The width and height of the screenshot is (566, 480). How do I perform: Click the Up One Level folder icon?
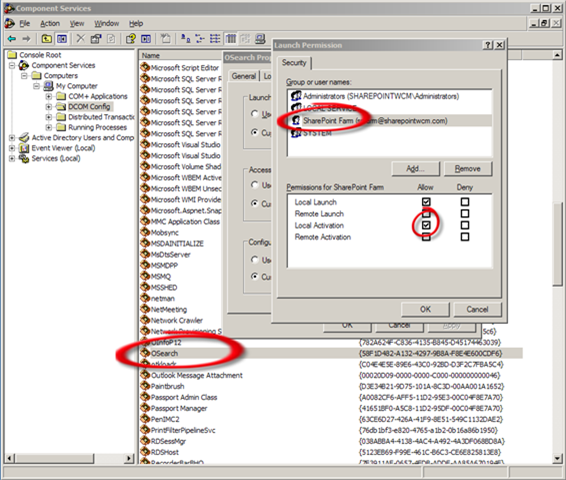pos(46,39)
